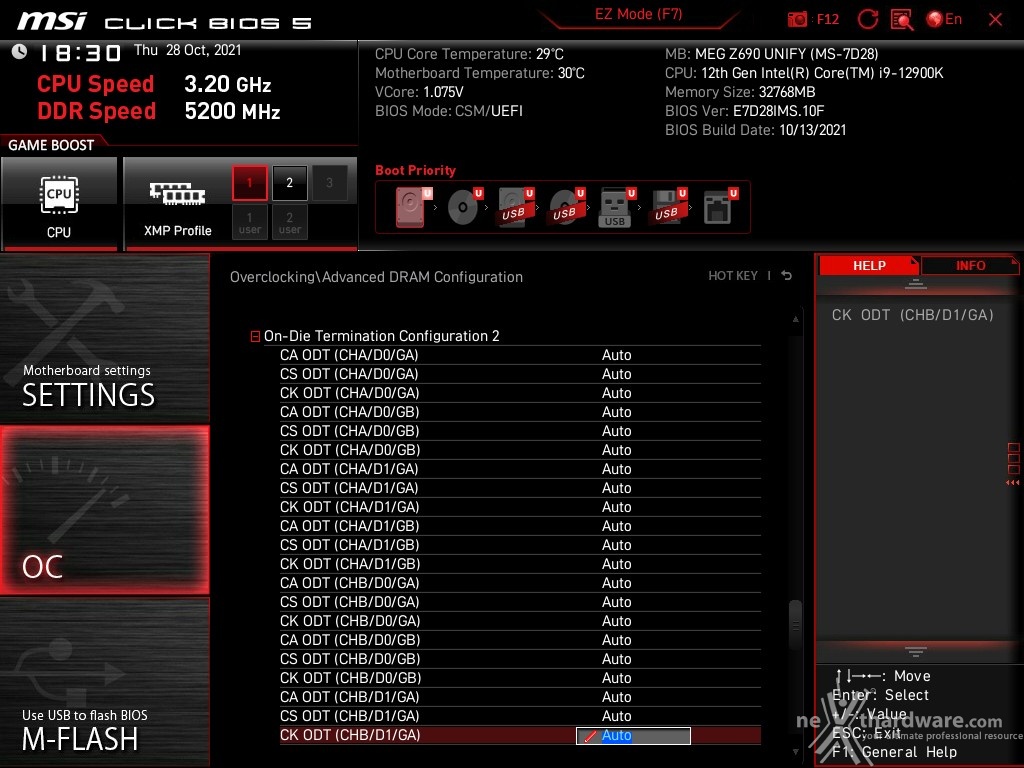Click the settings list scrollbar thumb

point(795,625)
